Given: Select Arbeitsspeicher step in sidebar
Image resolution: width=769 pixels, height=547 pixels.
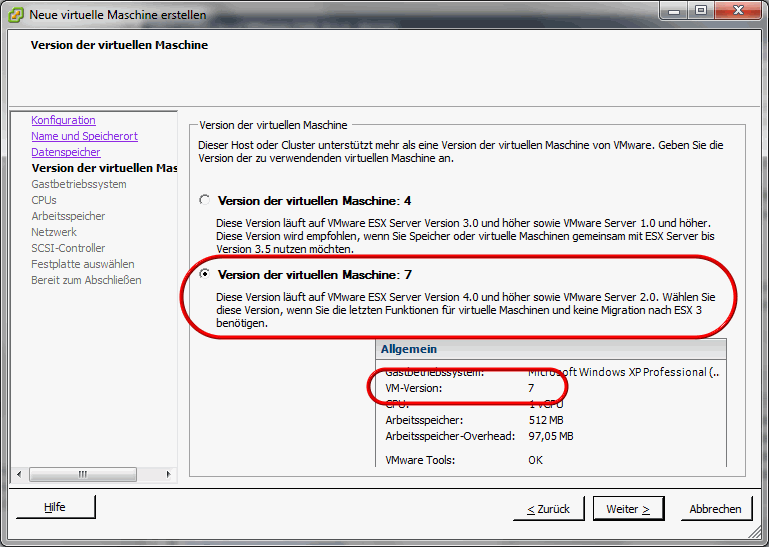Looking at the screenshot, I should [67, 216].
